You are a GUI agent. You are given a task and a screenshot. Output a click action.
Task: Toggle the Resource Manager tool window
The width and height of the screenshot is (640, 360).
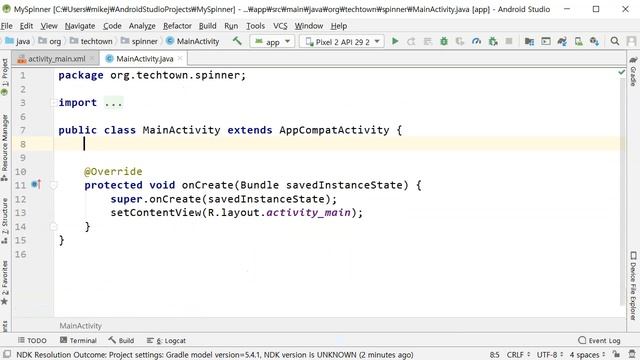tap(4, 148)
